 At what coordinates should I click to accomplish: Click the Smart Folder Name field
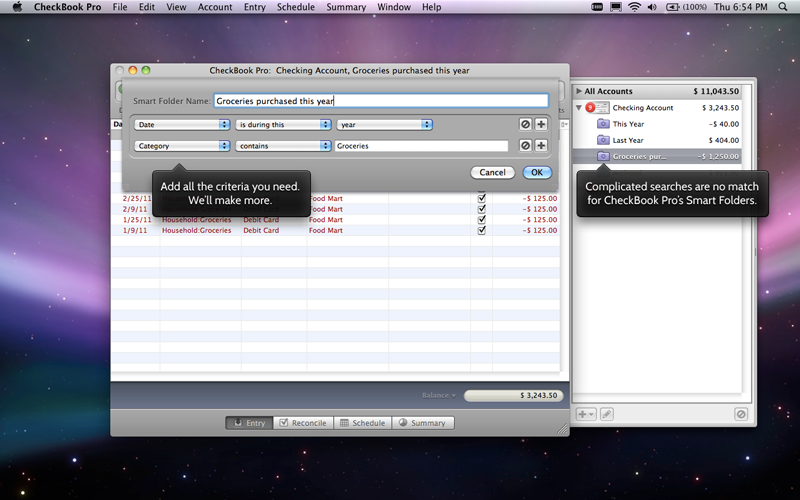tap(381, 101)
